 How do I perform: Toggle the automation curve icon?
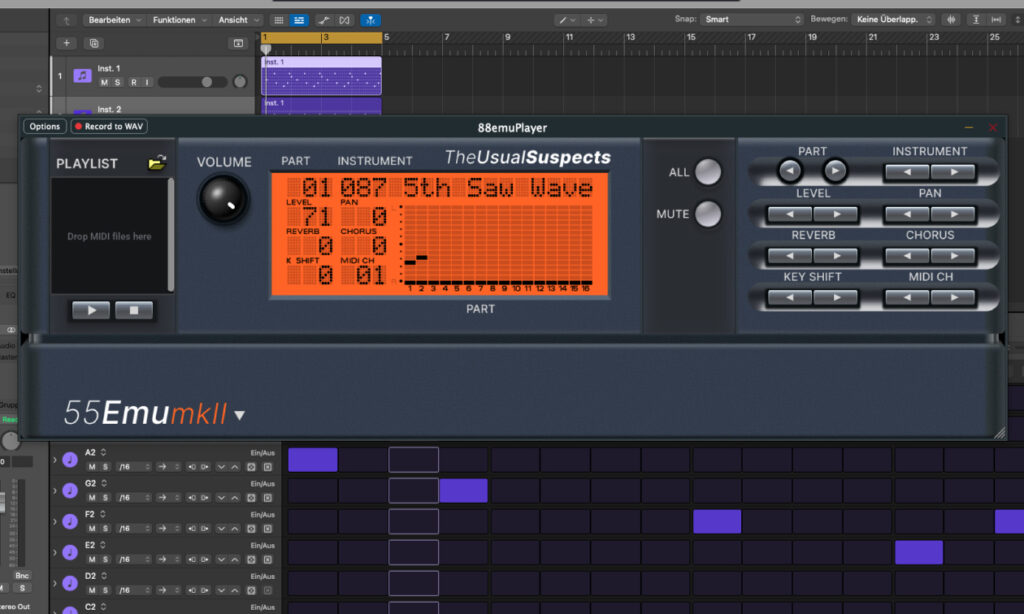[x=323, y=20]
